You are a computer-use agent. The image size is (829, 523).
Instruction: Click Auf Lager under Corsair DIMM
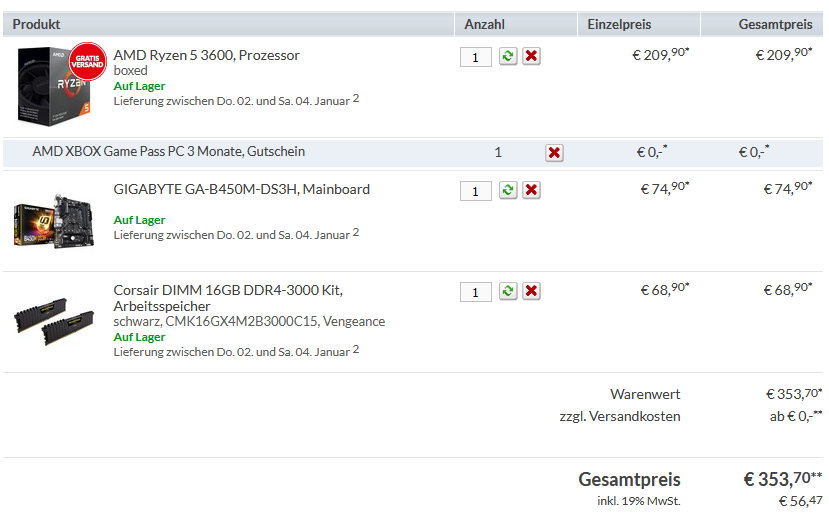pos(139,337)
